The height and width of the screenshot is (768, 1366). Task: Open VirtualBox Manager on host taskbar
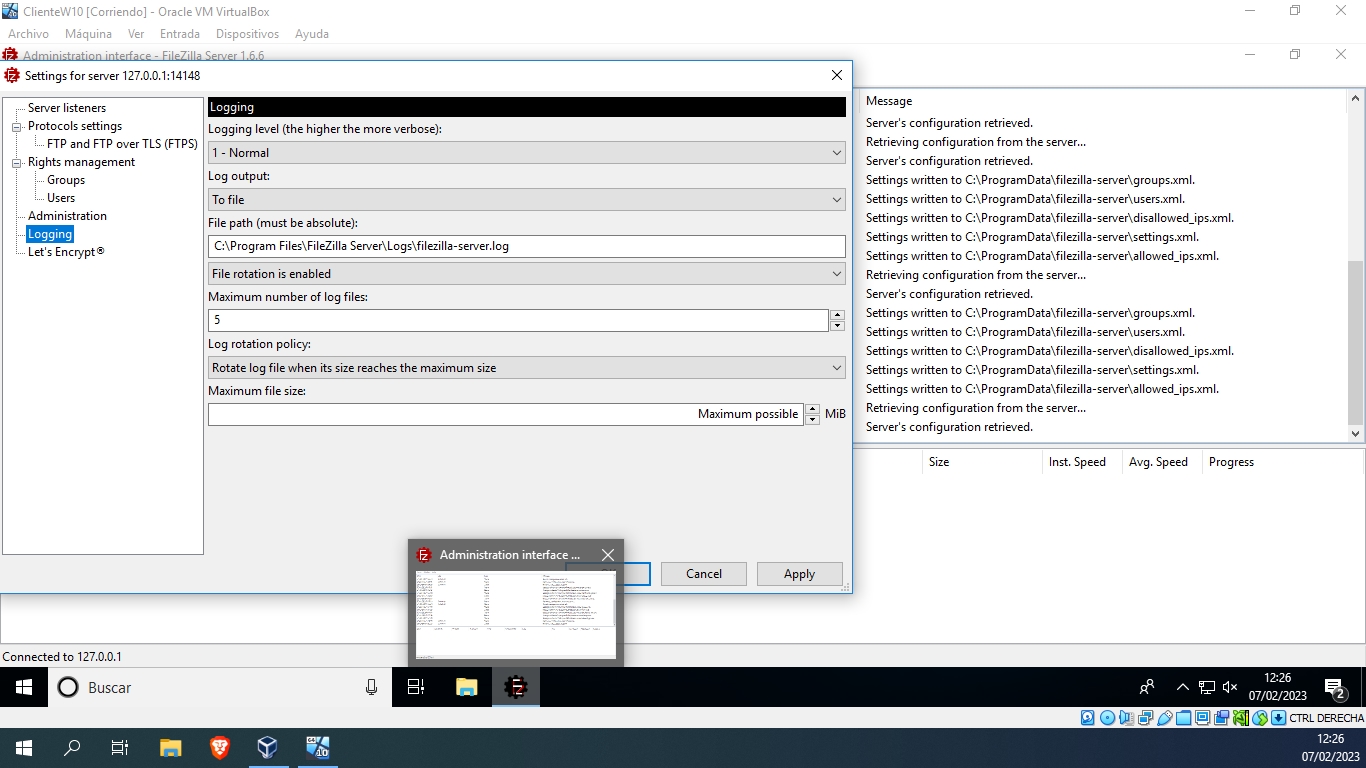(267, 748)
